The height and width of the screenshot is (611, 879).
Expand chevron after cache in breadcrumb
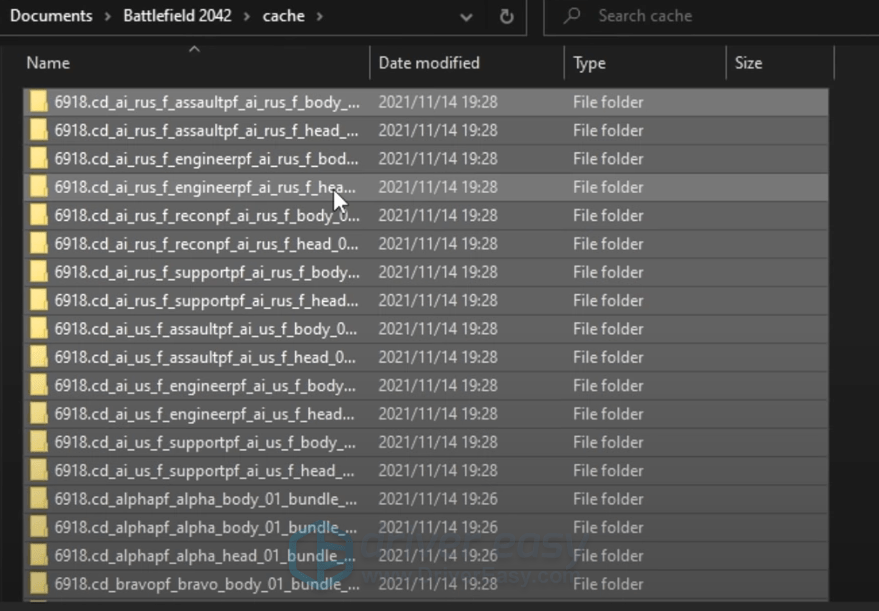(320, 16)
